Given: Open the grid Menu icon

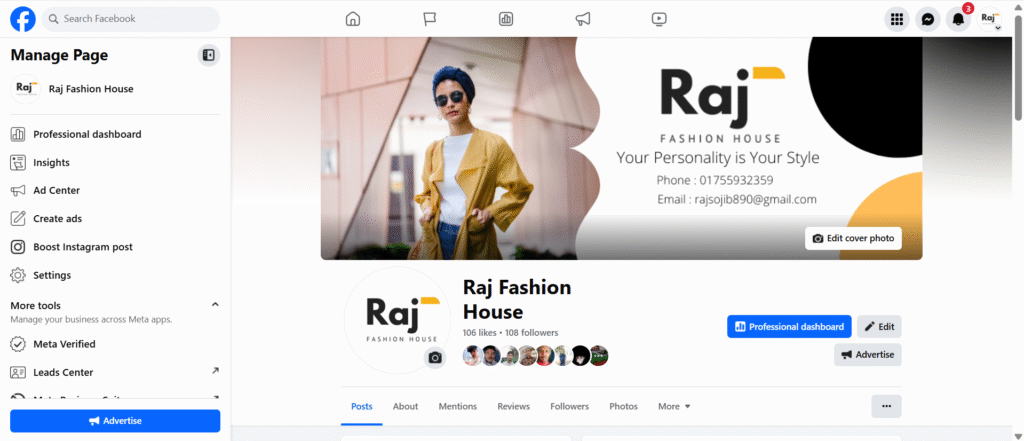Looking at the screenshot, I should [x=897, y=20].
